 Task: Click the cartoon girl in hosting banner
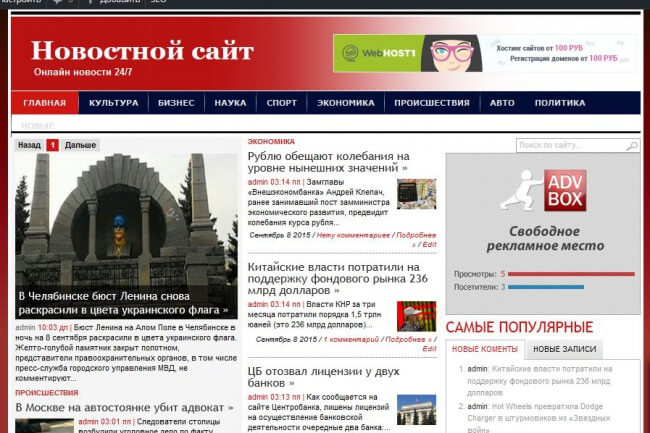point(452,54)
